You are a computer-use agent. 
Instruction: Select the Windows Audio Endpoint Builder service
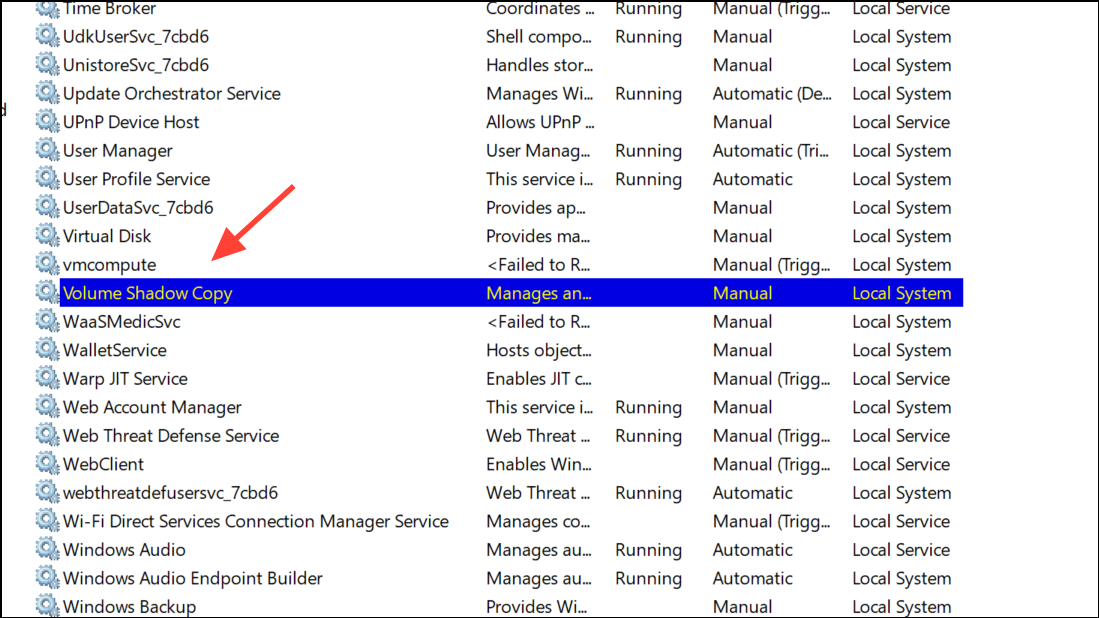(193, 578)
